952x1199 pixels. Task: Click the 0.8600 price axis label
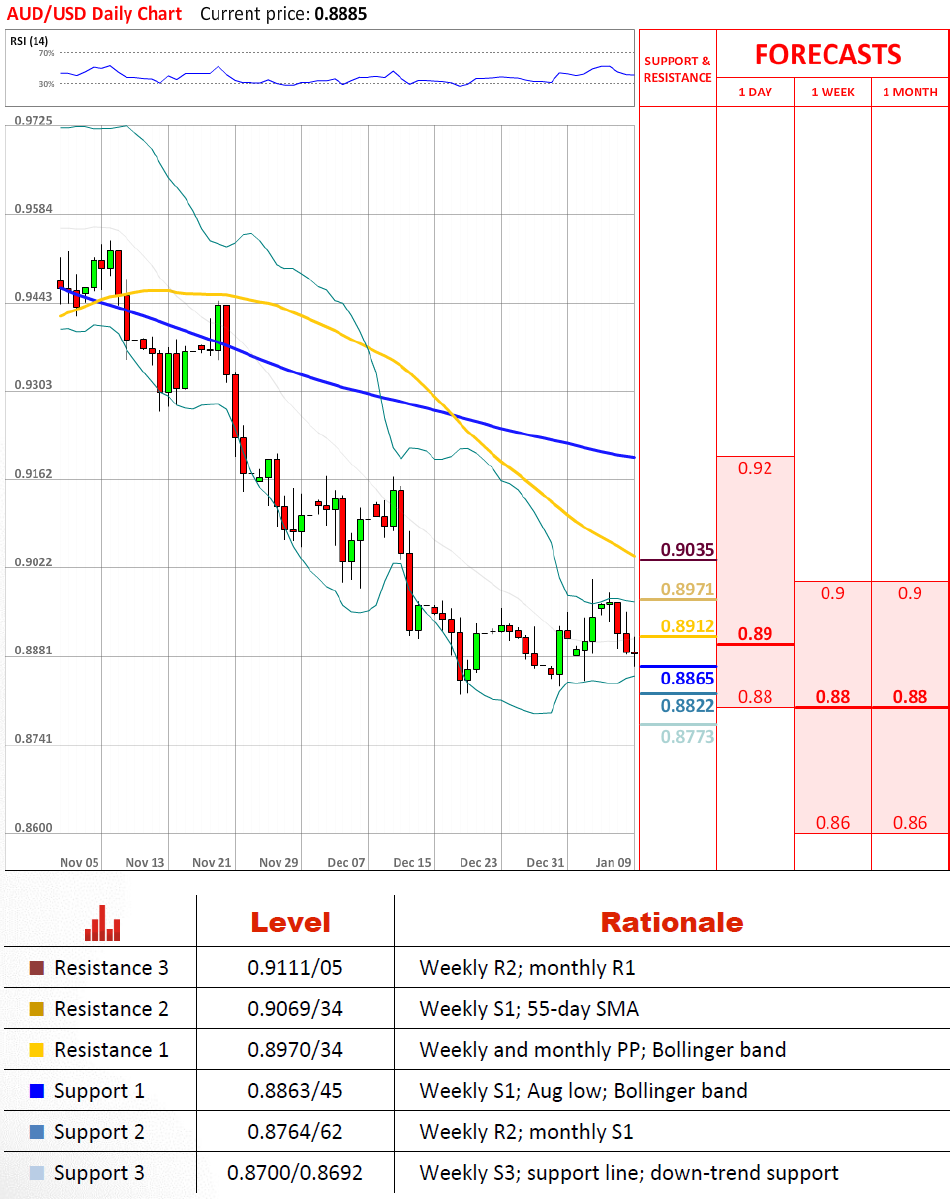[x=34, y=828]
